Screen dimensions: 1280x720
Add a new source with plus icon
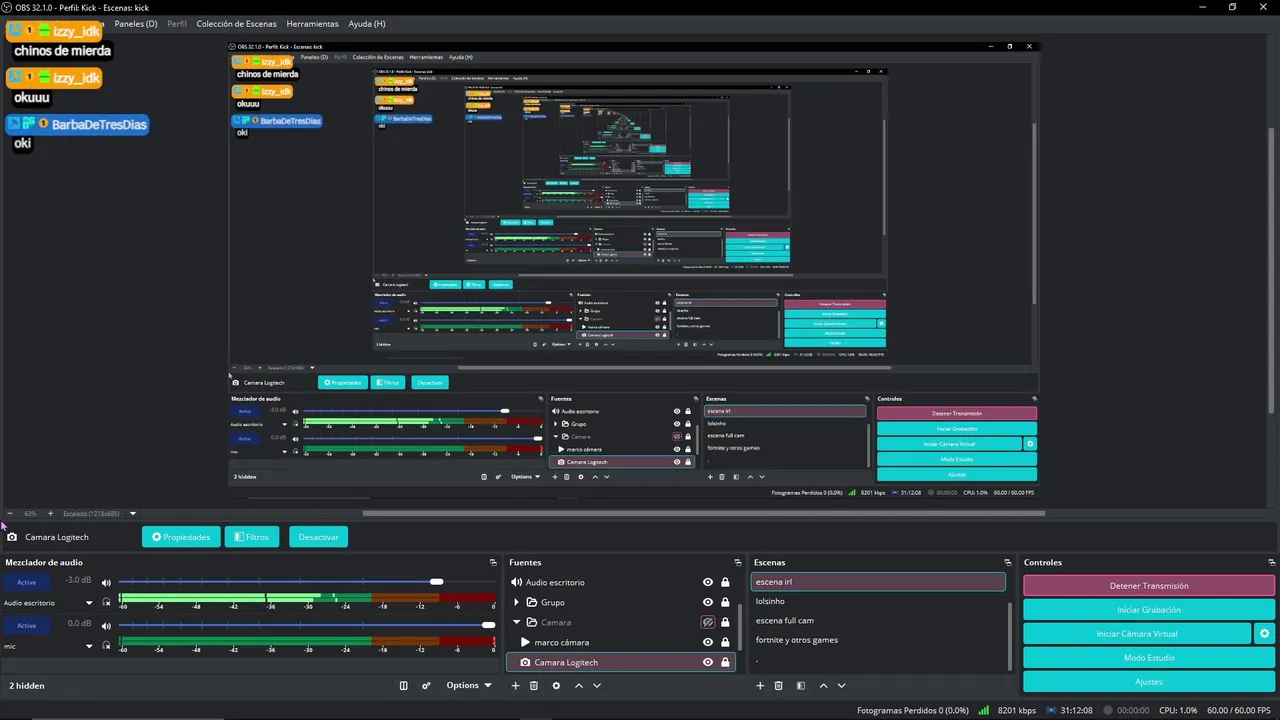[516, 686]
